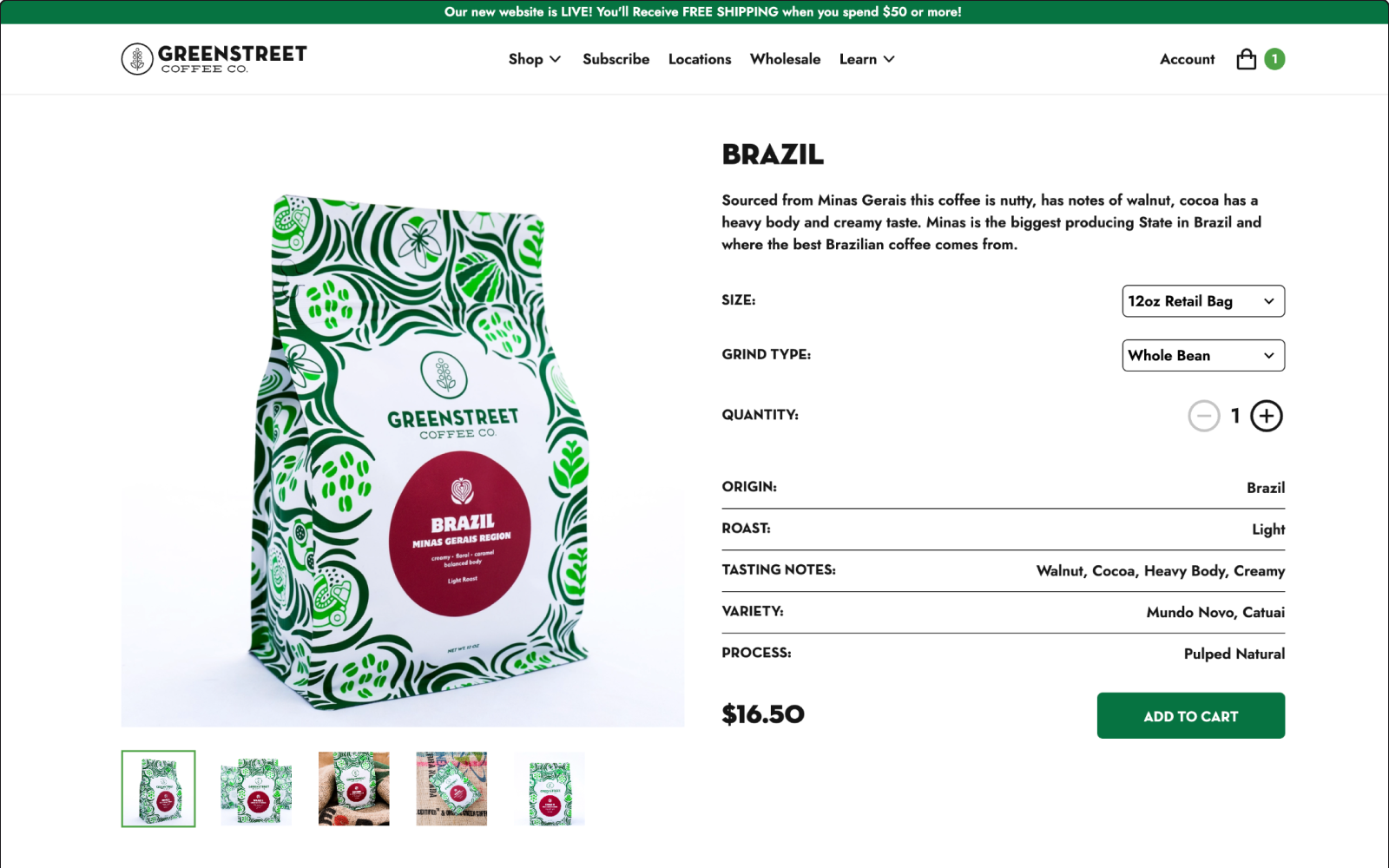This screenshot has width=1389, height=868.
Task: Show the third thumbnail with burlap background
Action: (353, 788)
